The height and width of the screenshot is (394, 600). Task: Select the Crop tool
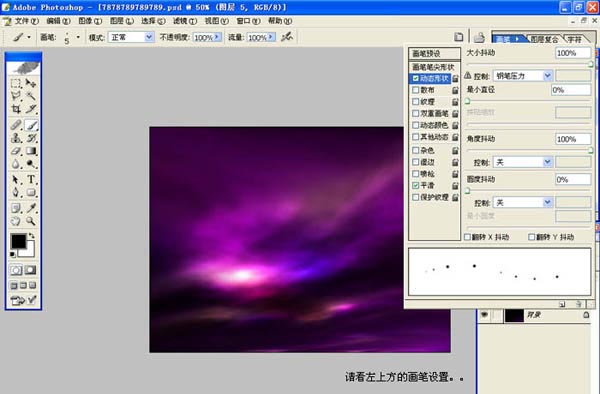(x=16, y=109)
